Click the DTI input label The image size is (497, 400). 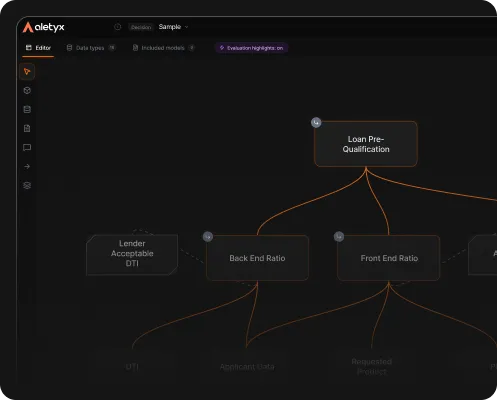(132, 367)
